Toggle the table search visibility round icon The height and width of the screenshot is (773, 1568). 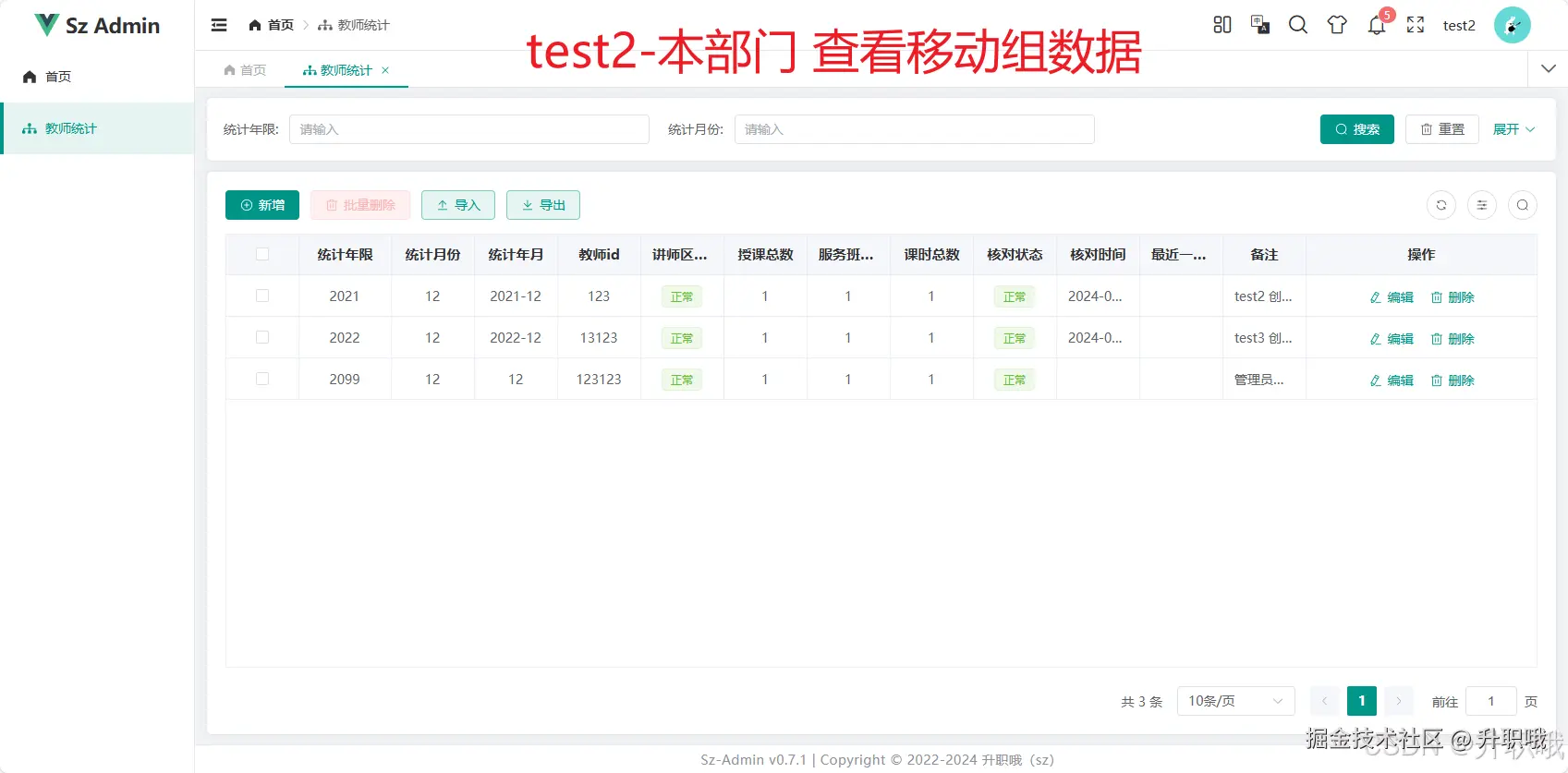(x=1523, y=205)
